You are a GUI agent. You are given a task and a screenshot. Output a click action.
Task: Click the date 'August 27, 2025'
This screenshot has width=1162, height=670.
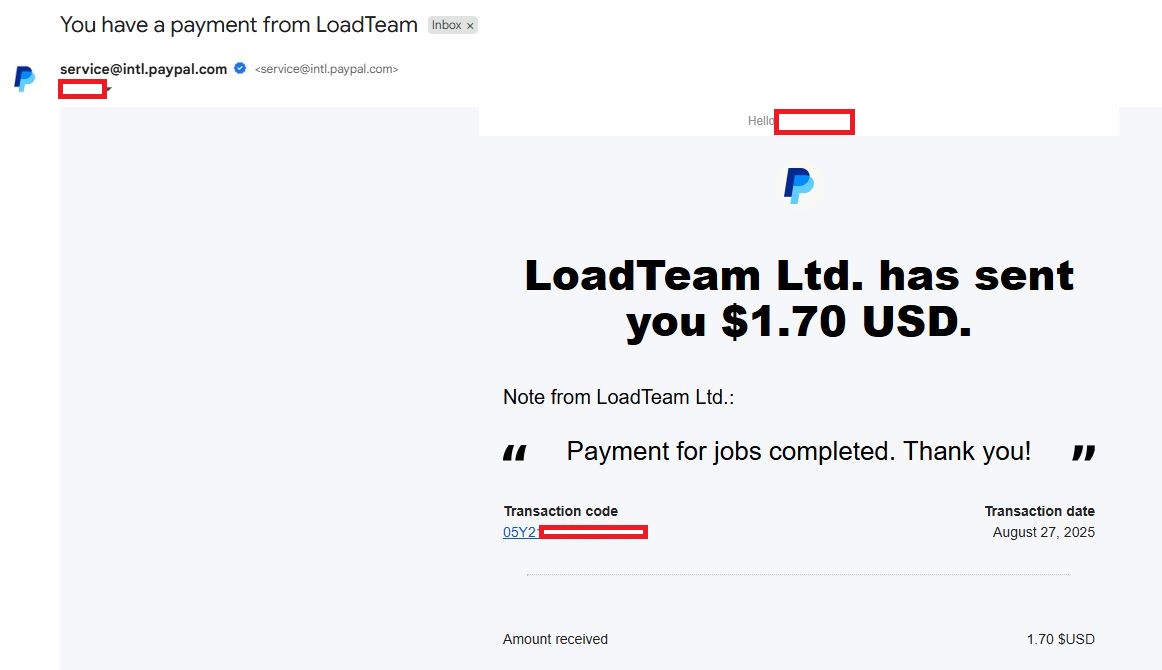(x=1043, y=532)
